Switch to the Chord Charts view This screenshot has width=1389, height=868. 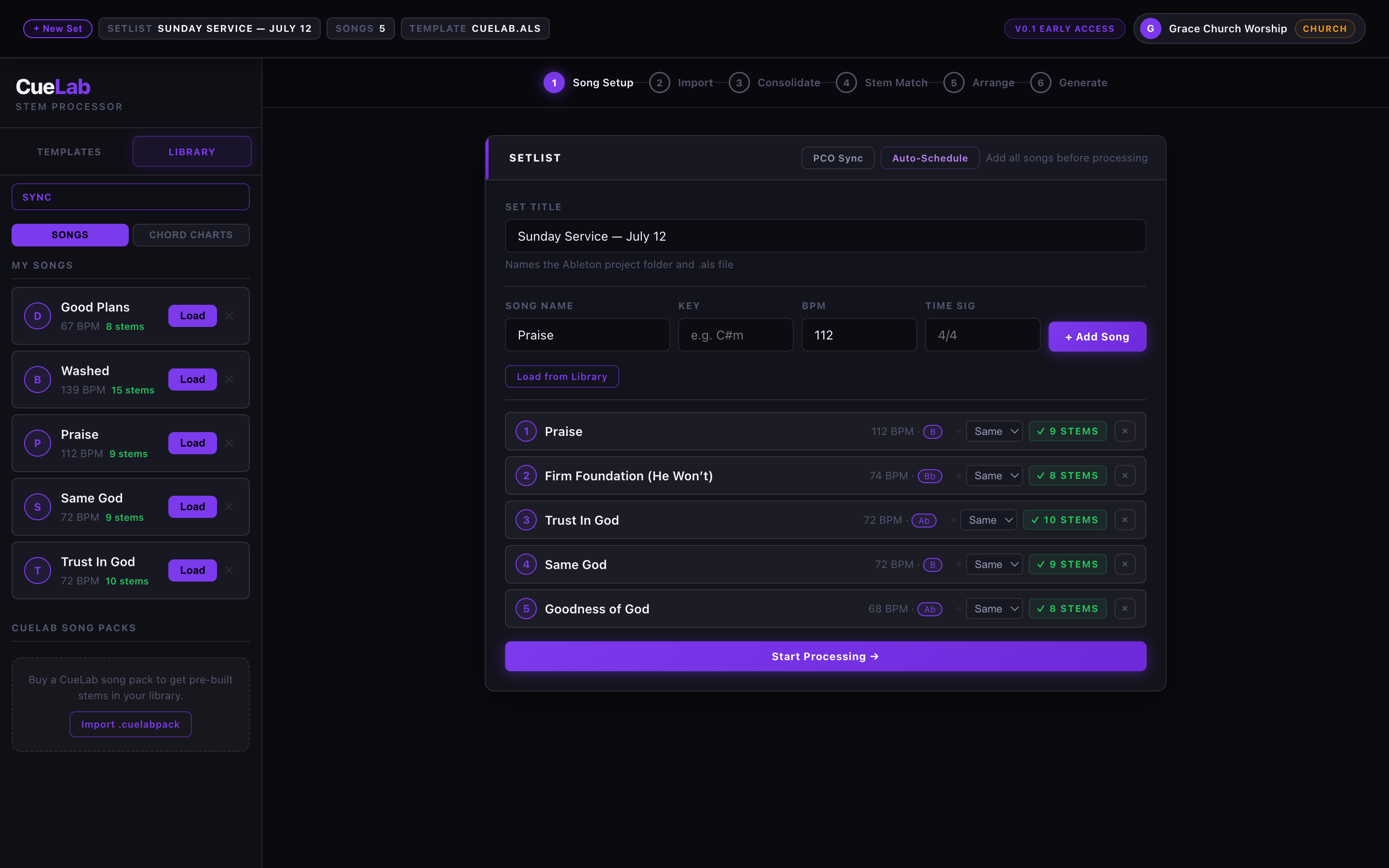pyautogui.click(x=191, y=235)
